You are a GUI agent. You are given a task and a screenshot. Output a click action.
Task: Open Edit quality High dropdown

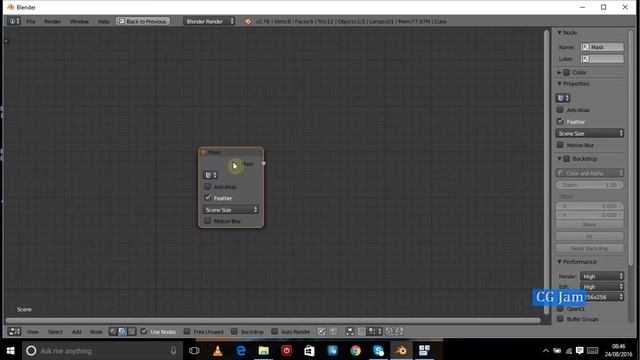point(602,287)
